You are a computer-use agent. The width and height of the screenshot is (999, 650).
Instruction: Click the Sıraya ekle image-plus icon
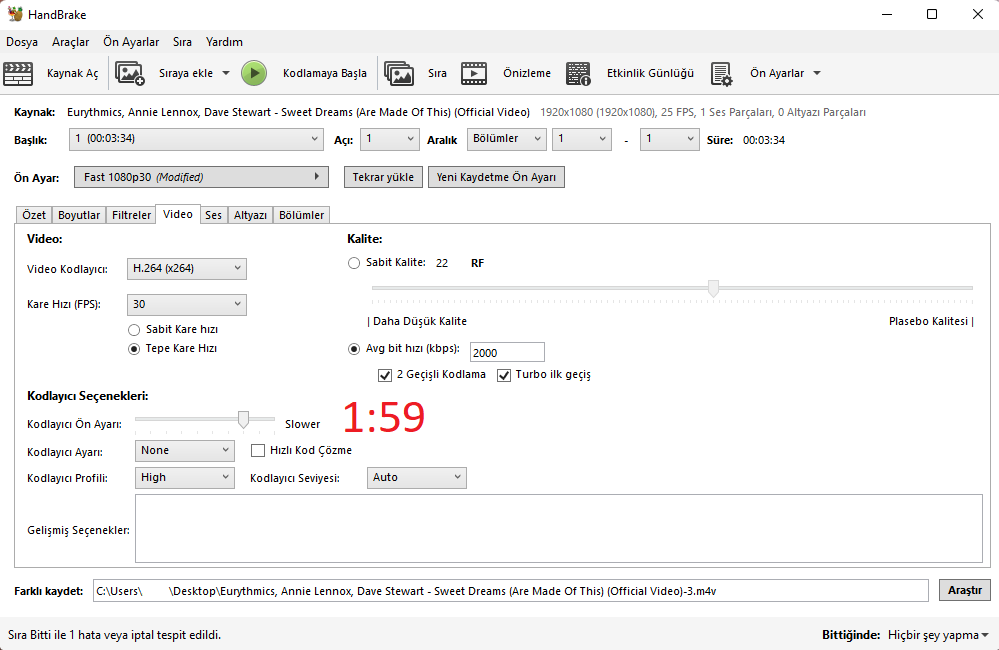click(130, 73)
